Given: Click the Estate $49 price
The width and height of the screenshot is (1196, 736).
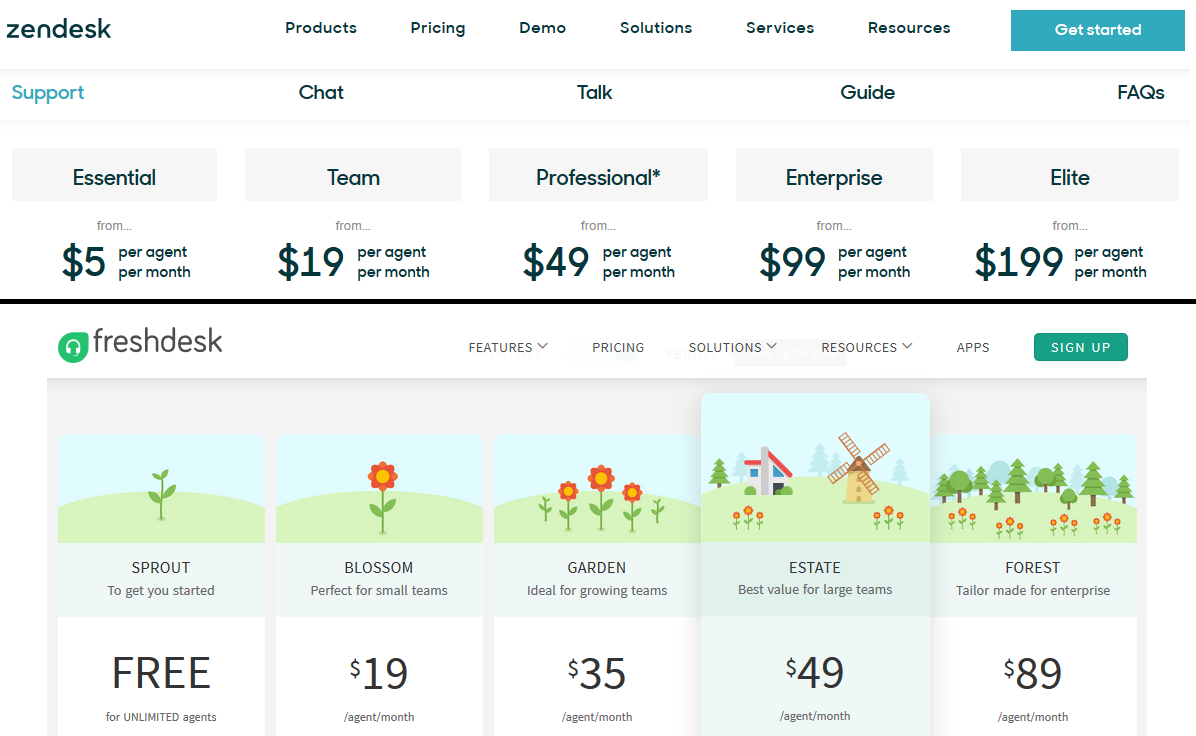Looking at the screenshot, I should pos(815,672).
